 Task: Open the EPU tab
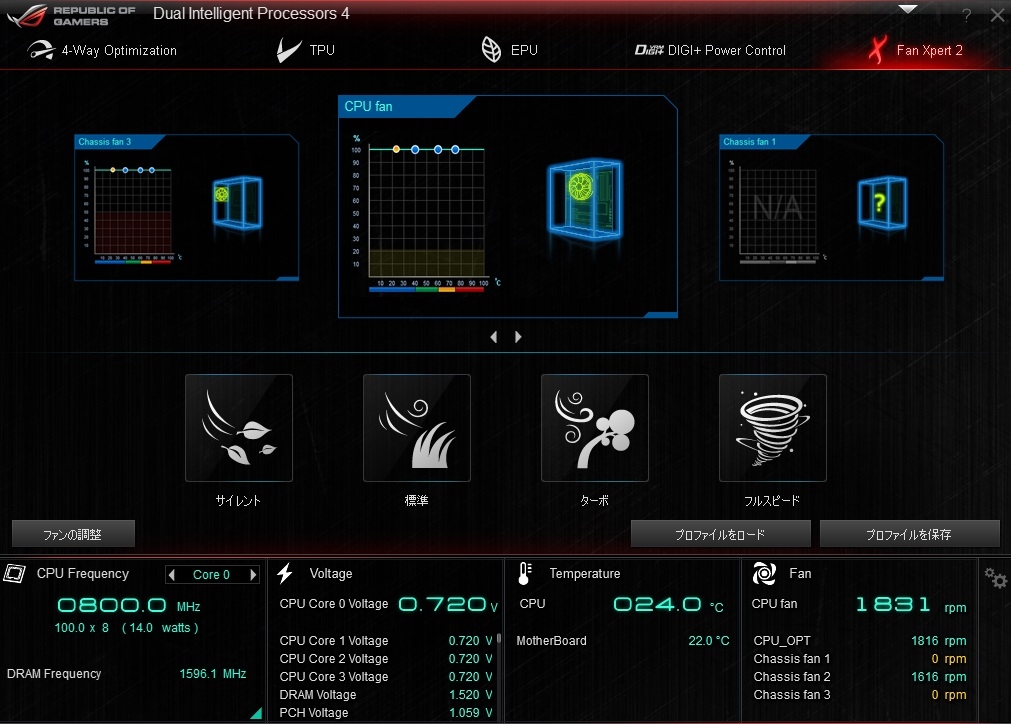click(x=509, y=50)
